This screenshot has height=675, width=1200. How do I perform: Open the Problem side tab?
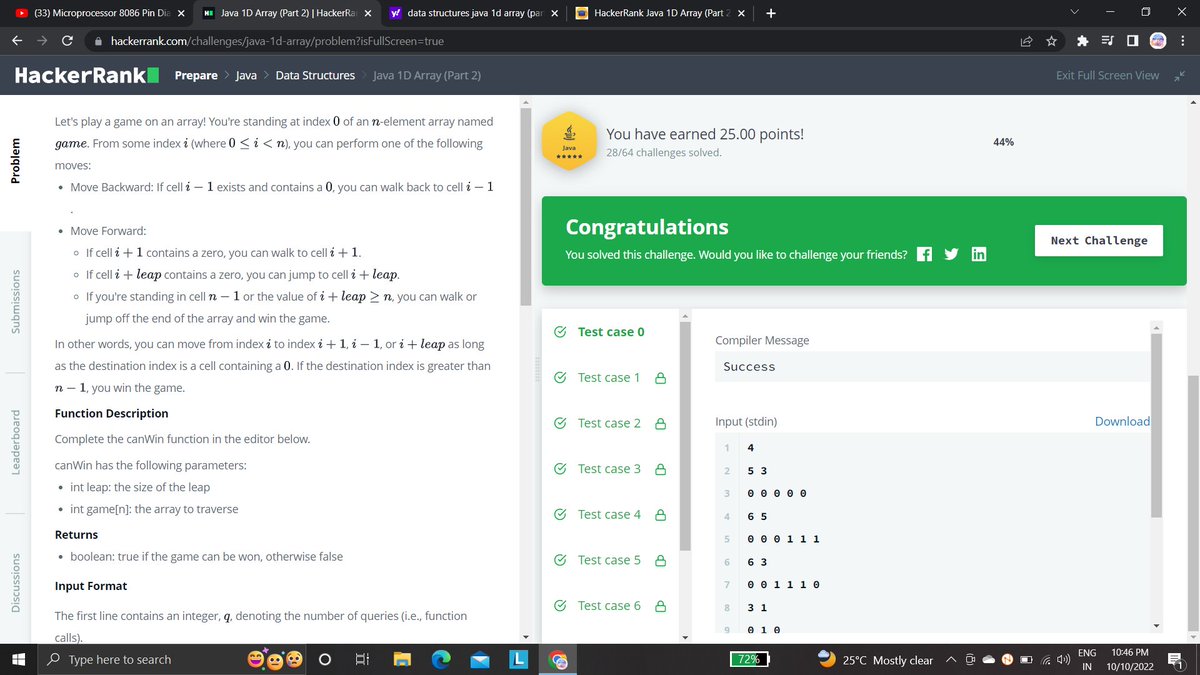point(15,161)
